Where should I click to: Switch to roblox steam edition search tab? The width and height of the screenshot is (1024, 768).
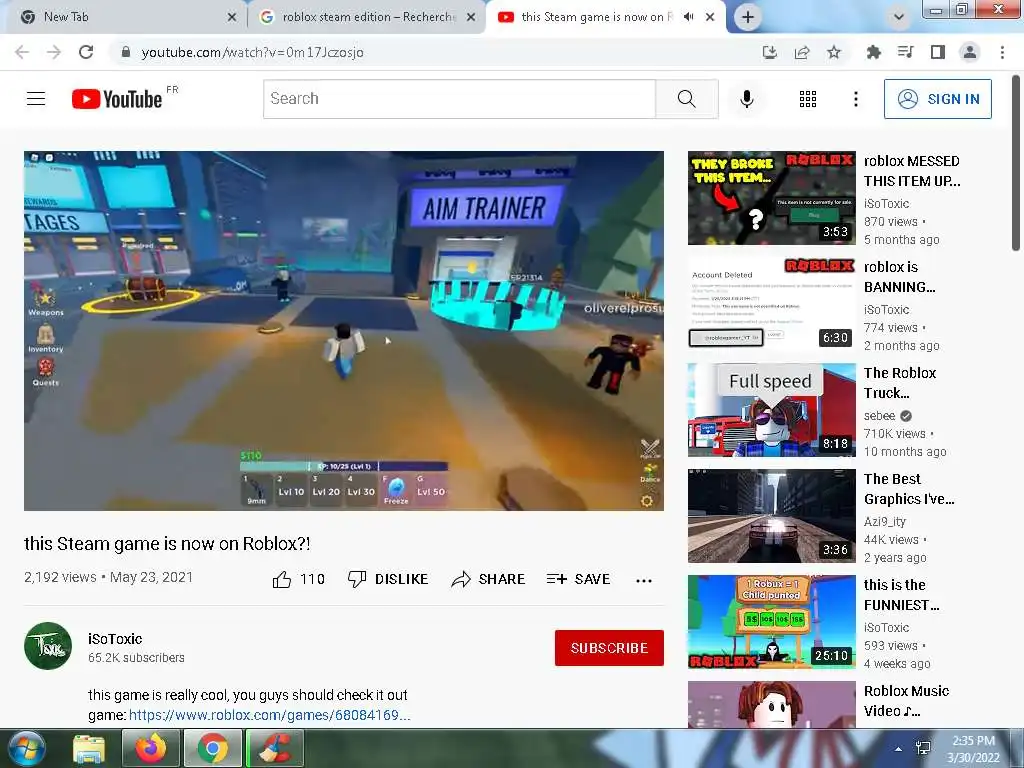pyautogui.click(x=368, y=17)
